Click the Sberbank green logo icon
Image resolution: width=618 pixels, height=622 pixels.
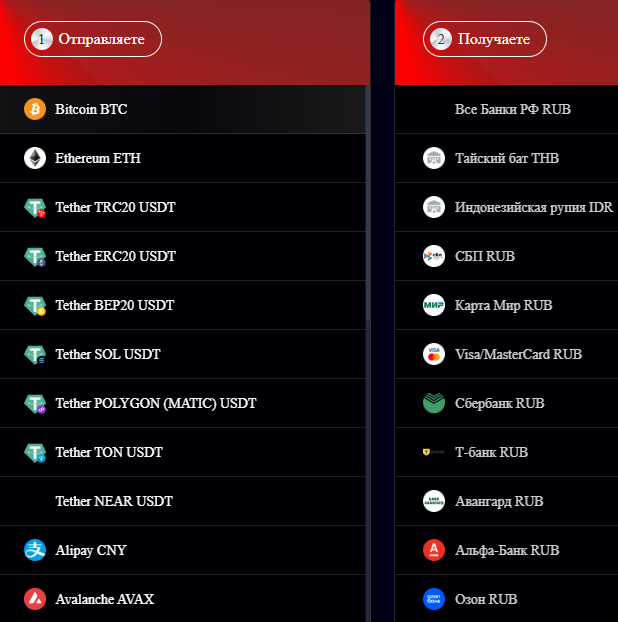pyautogui.click(x=434, y=403)
